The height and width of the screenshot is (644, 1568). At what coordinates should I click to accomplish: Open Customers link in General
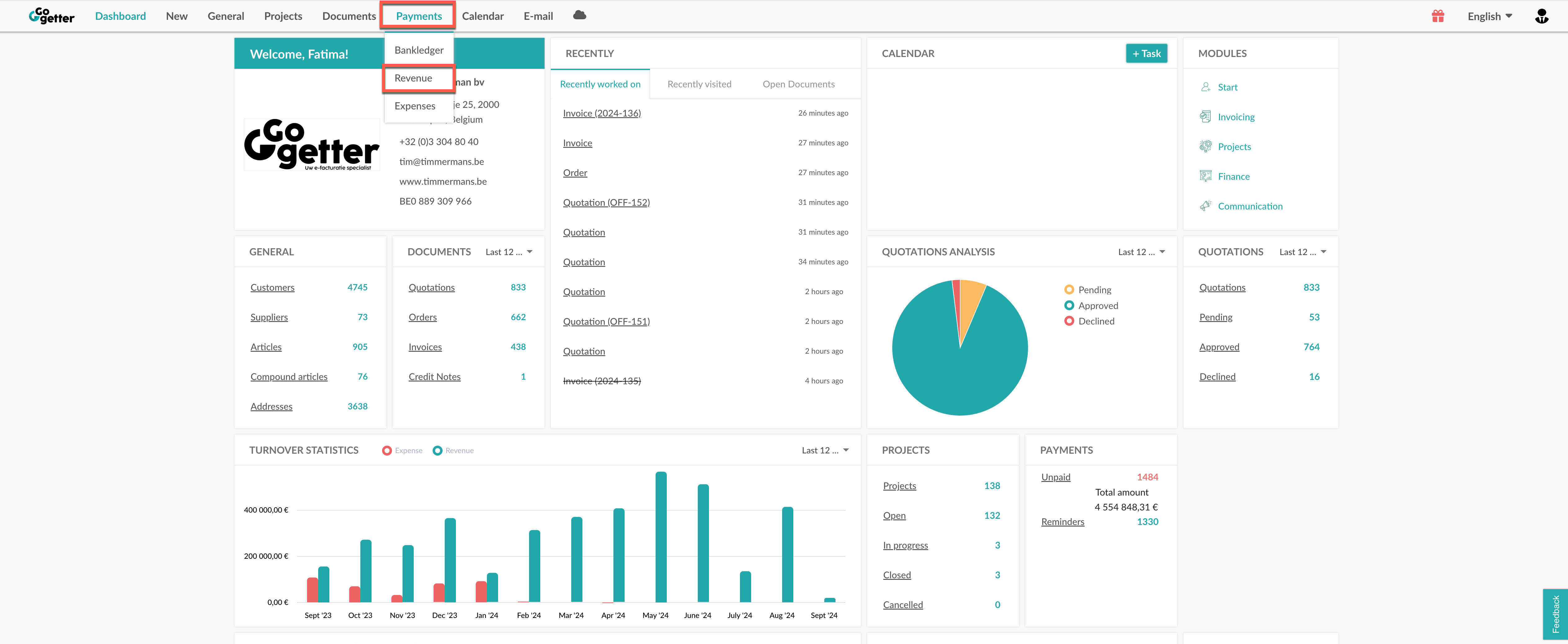[272, 288]
